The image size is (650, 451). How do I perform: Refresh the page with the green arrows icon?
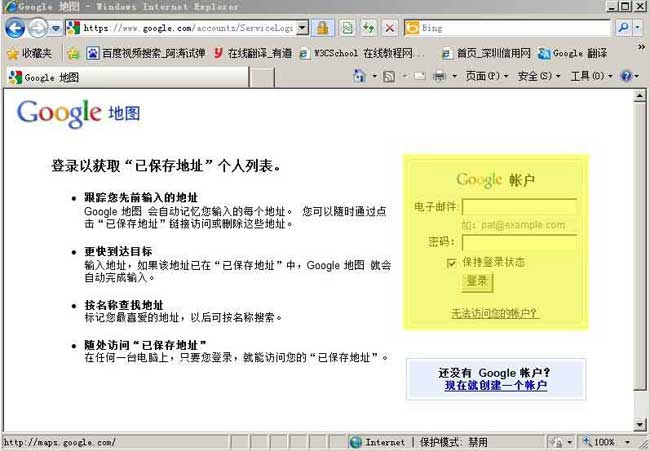(x=368, y=28)
